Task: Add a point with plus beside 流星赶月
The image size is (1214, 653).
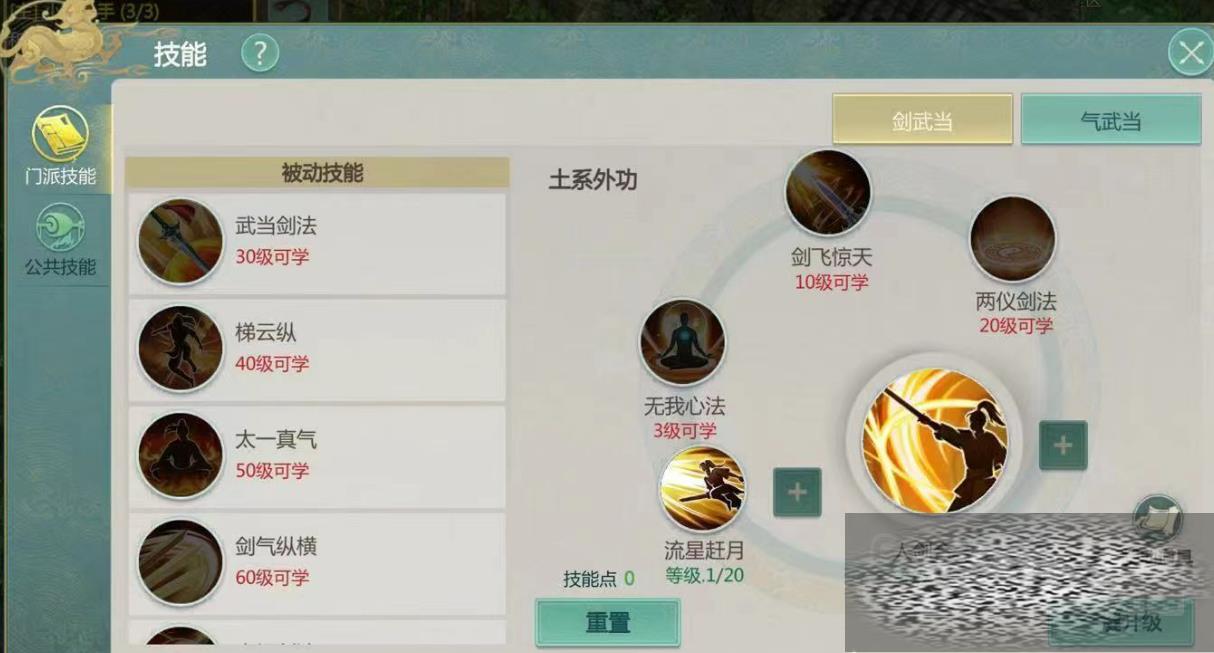Action: pos(797,492)
